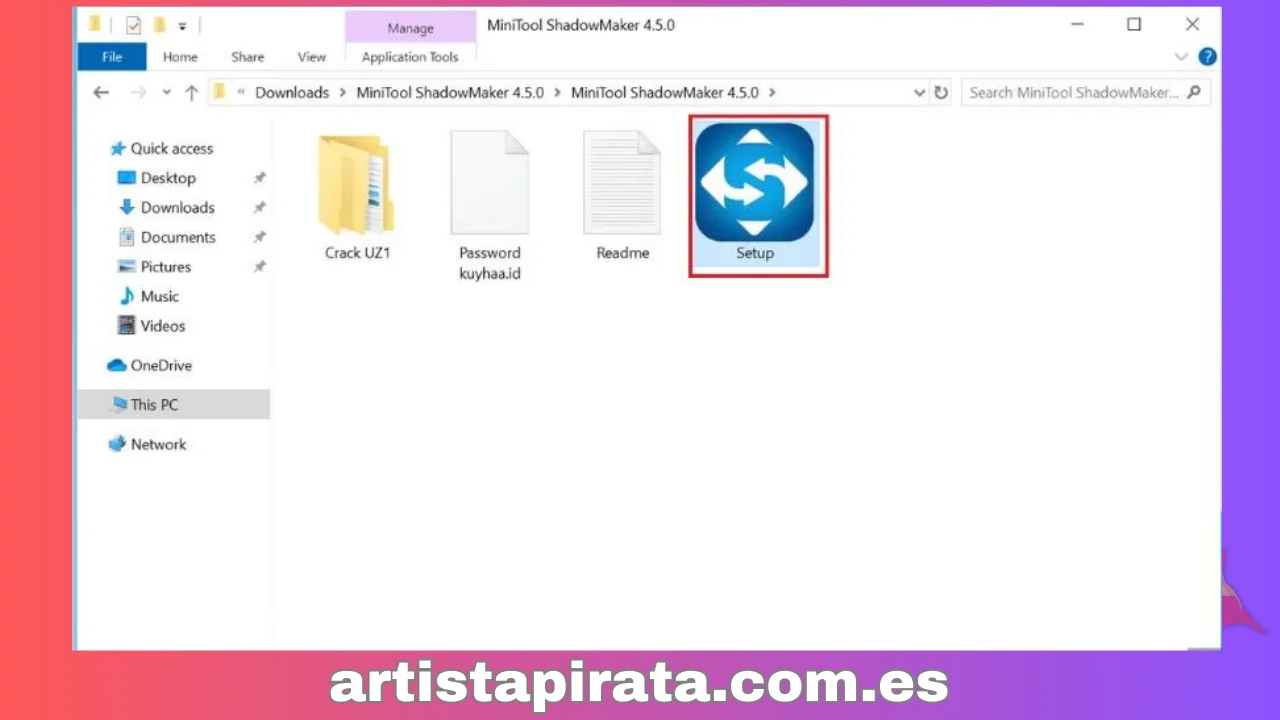Click the first MiniTool ShadowMaker 4.5.0 breadcrumb

[x=451, y=92]
